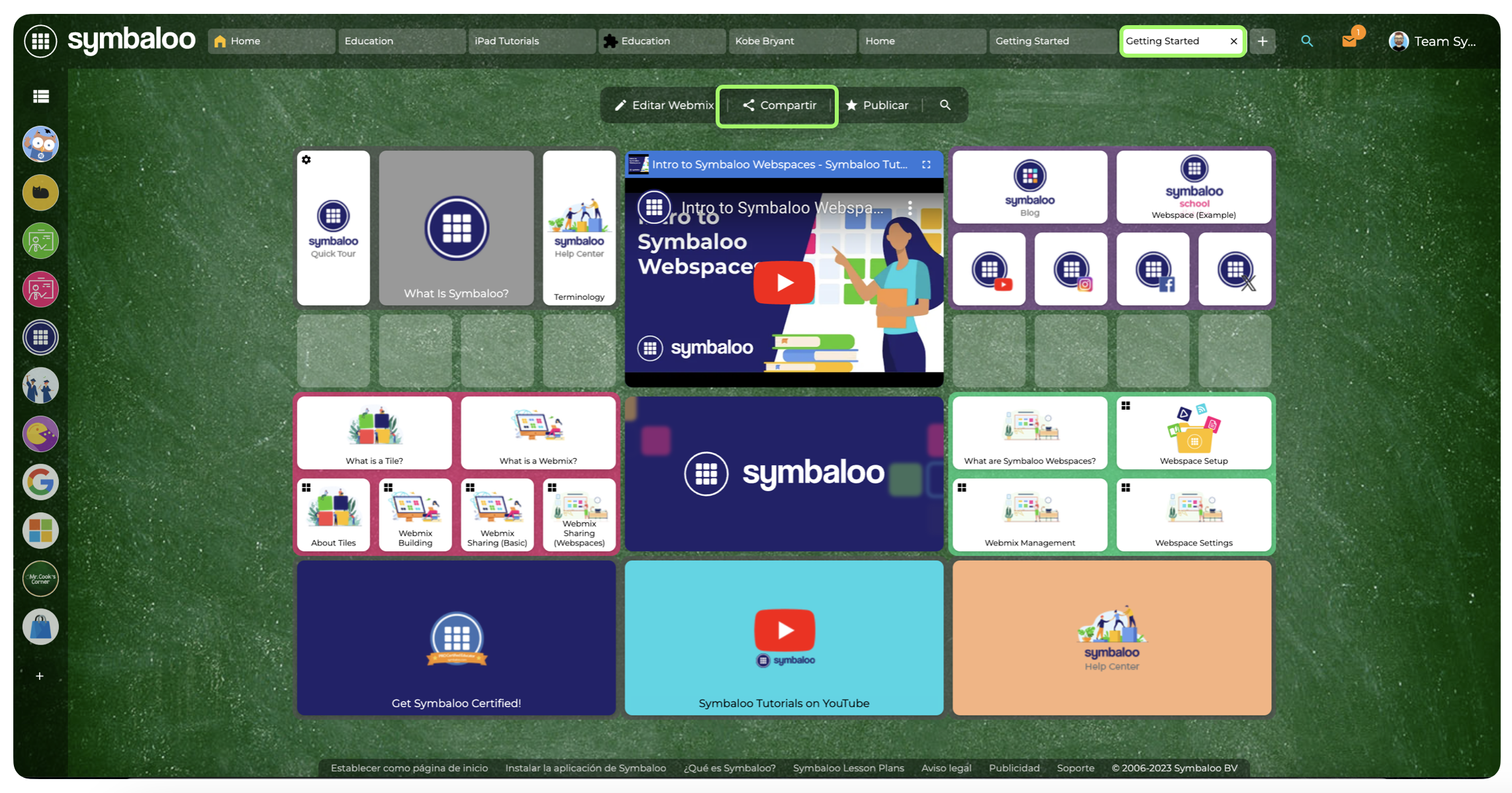Open Symbaloo Tutorials on YouTube tile

784,638
